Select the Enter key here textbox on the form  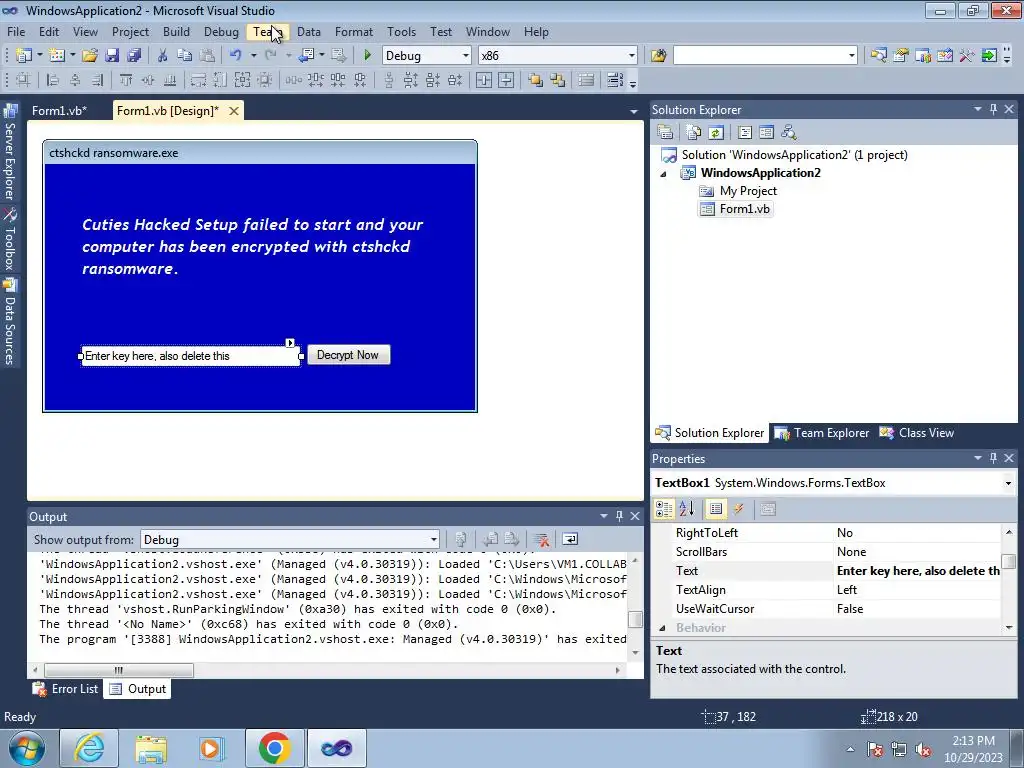coord(190,356)
